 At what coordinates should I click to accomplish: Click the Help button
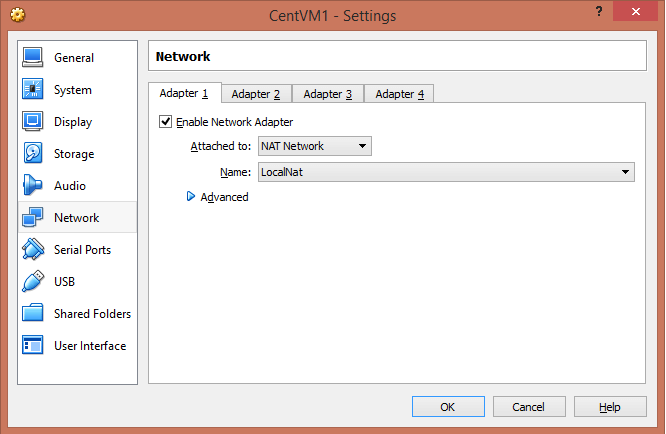pyautogui.click(x=610, y=407)
